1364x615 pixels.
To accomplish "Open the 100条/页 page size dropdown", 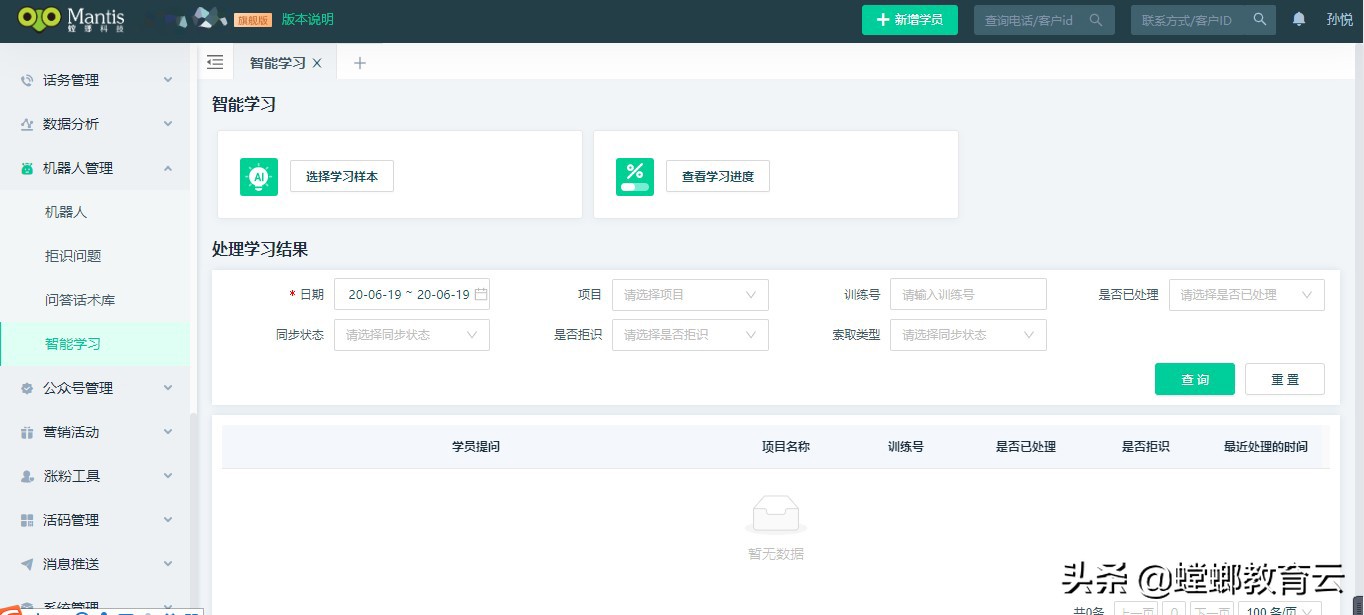I will [1277, 608].
